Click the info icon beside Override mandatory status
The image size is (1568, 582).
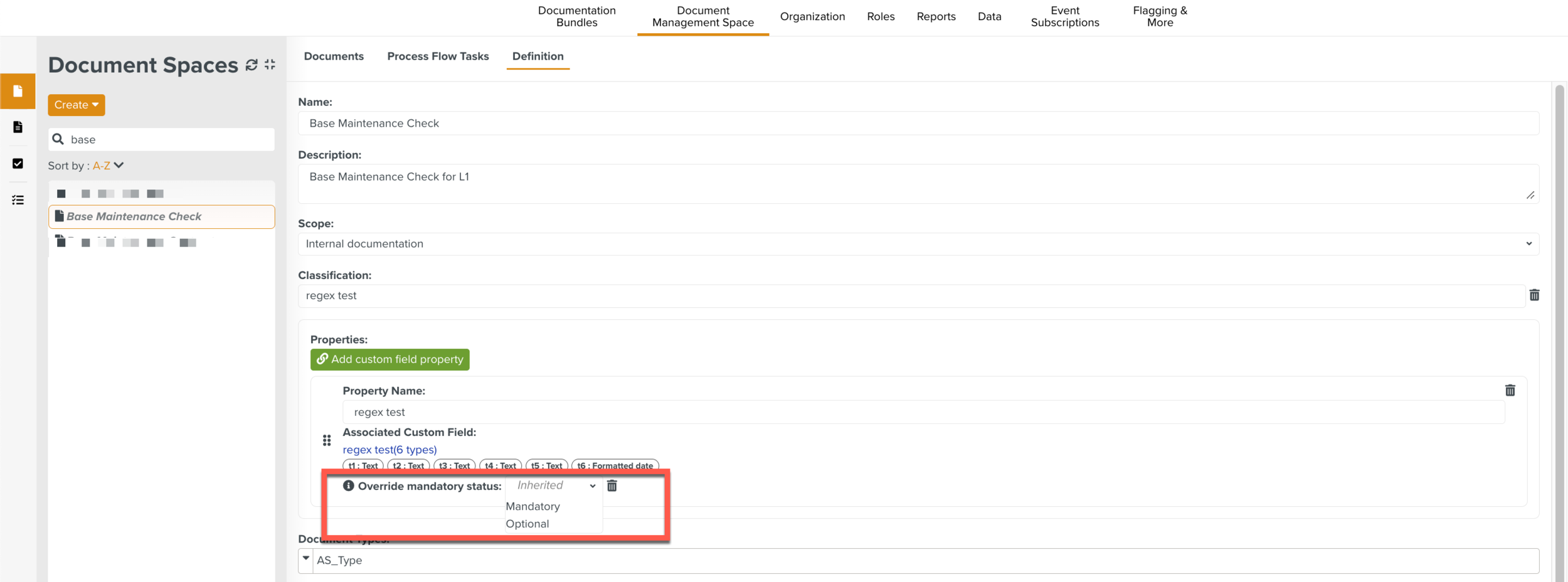click(x=349, y=486)
